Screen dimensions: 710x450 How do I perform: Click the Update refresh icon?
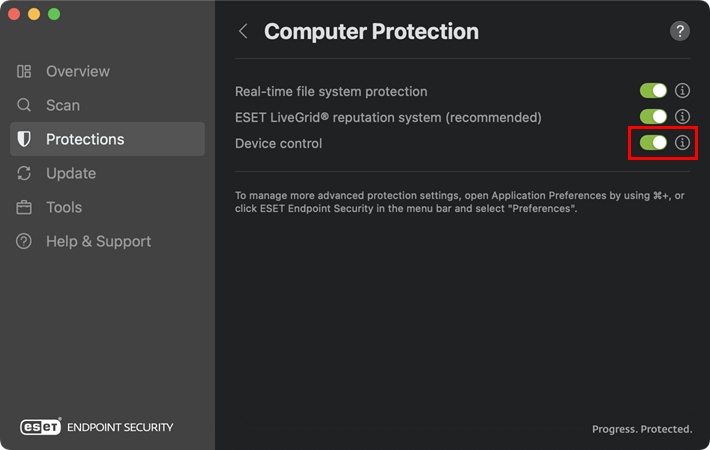24,173
